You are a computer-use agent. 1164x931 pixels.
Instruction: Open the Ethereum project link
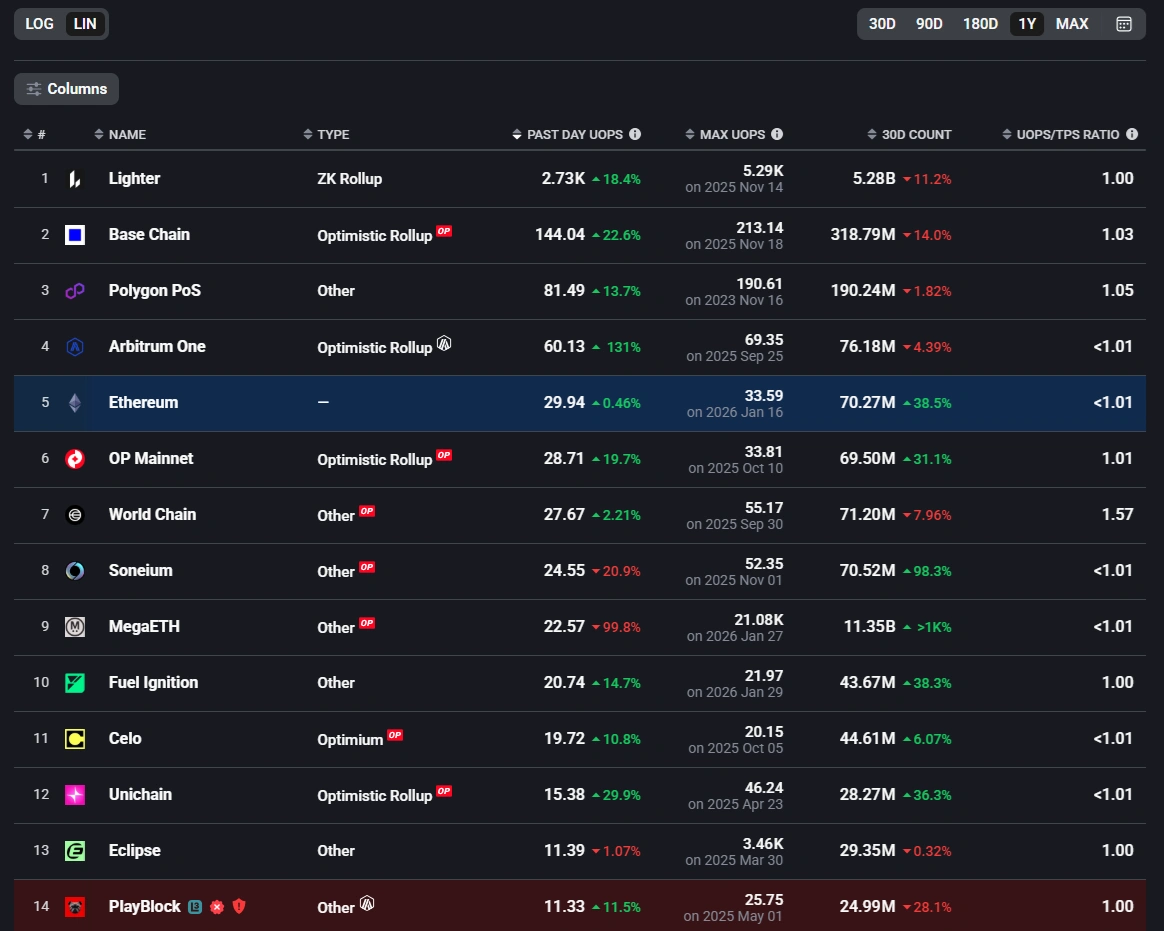point(143,403)
